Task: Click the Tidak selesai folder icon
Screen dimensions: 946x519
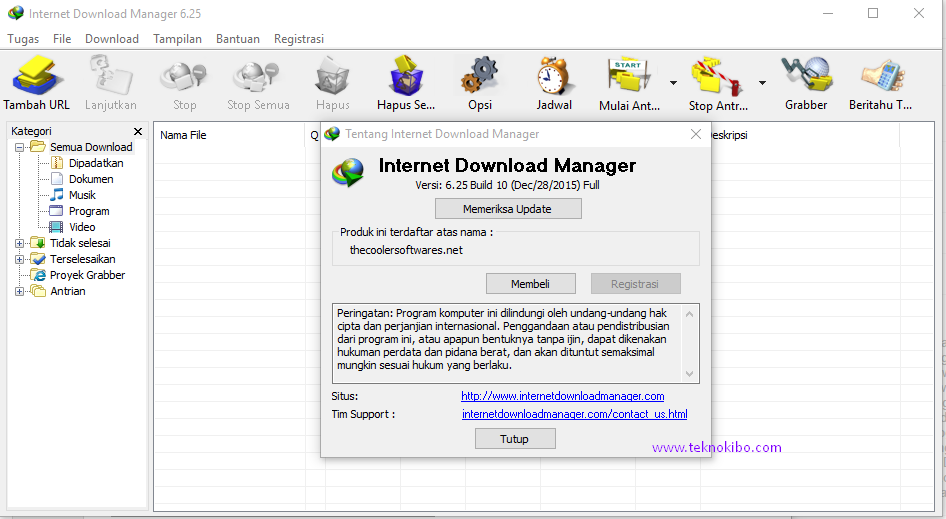Action: [38, 243]
